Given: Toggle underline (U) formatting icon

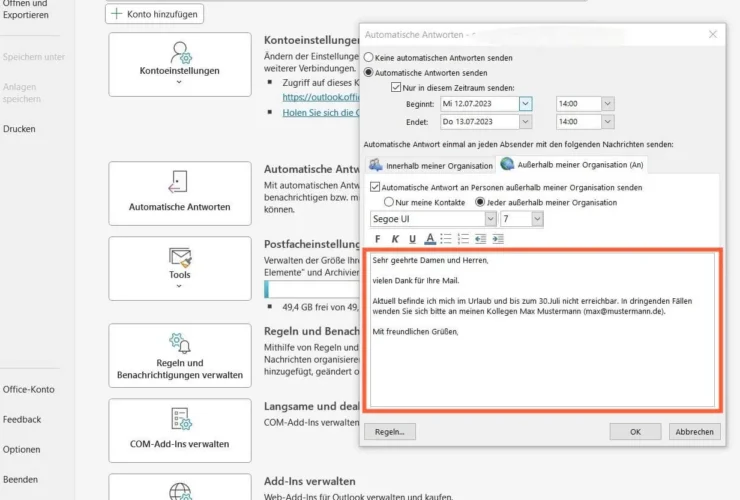Looking at the screenshot, I should pos(412,239).
